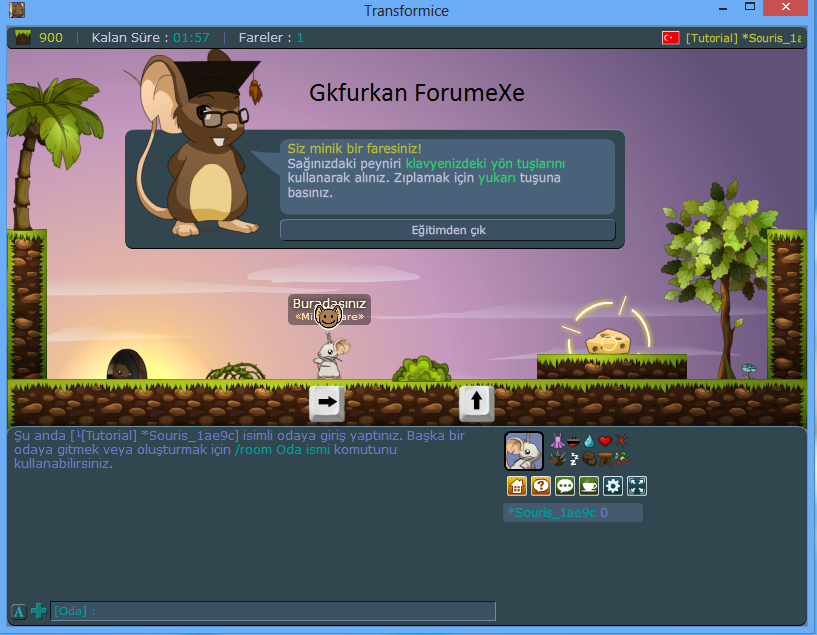This screenshot has height=635, width=817.
Task: Click the Fareler : 1 counter
Action: (271, 38)
